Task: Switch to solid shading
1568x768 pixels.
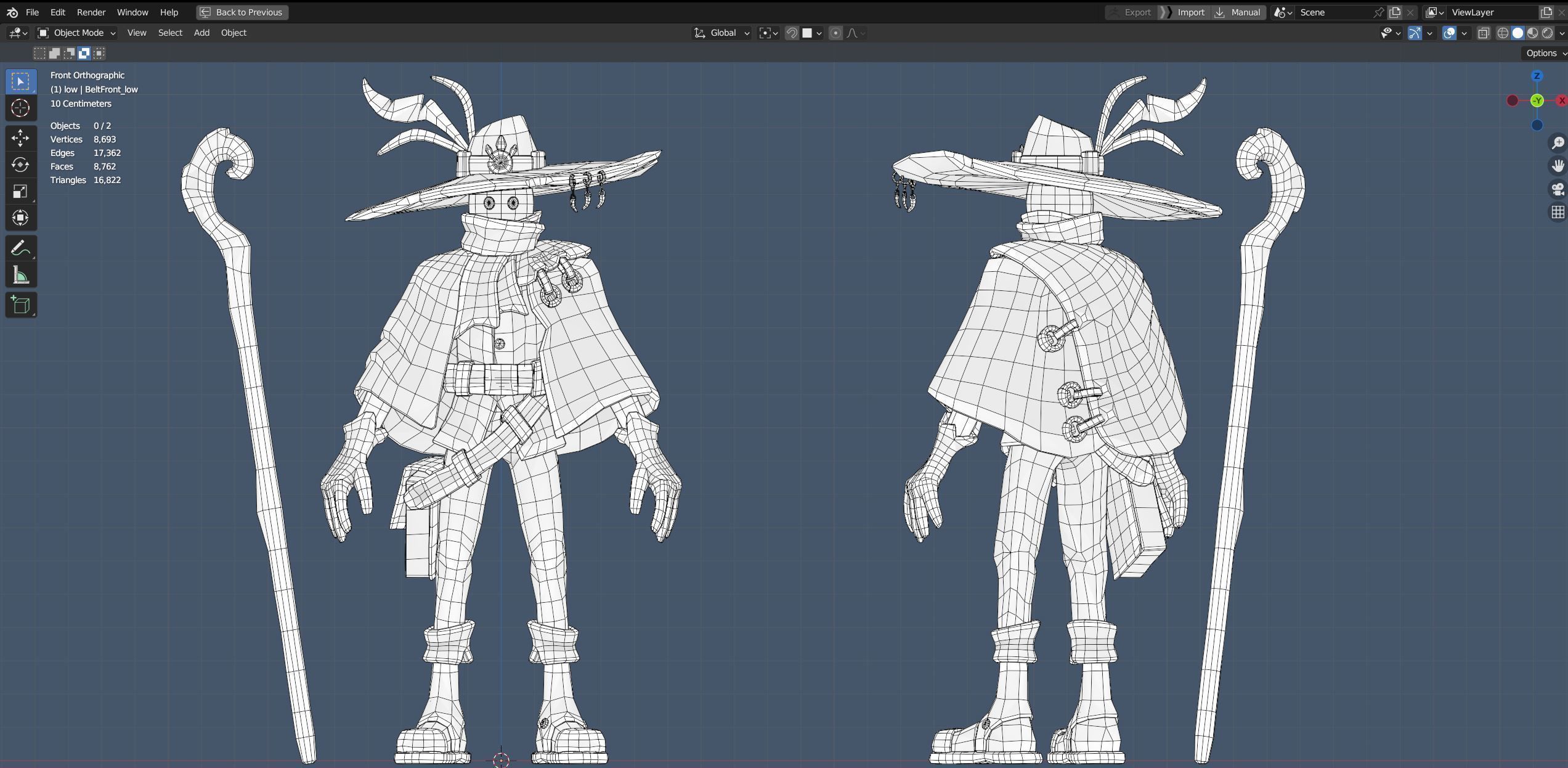Action: click(x=1517, y=33)
